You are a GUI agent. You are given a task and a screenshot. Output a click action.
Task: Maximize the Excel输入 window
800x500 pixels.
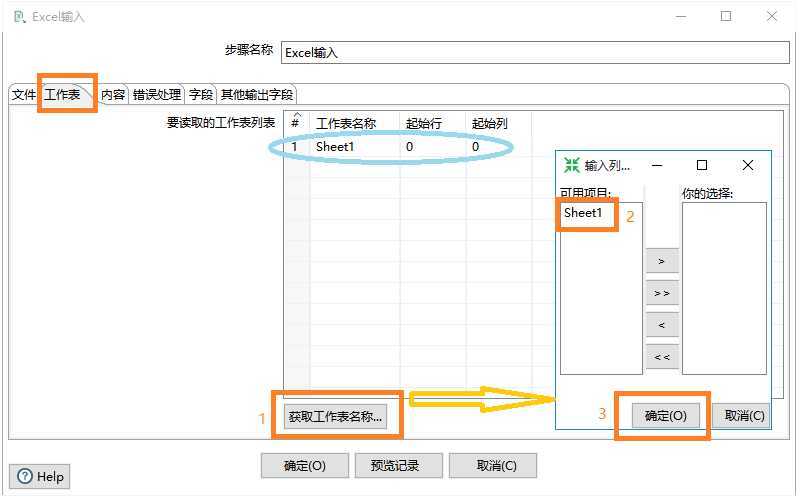tap(726, 16)
